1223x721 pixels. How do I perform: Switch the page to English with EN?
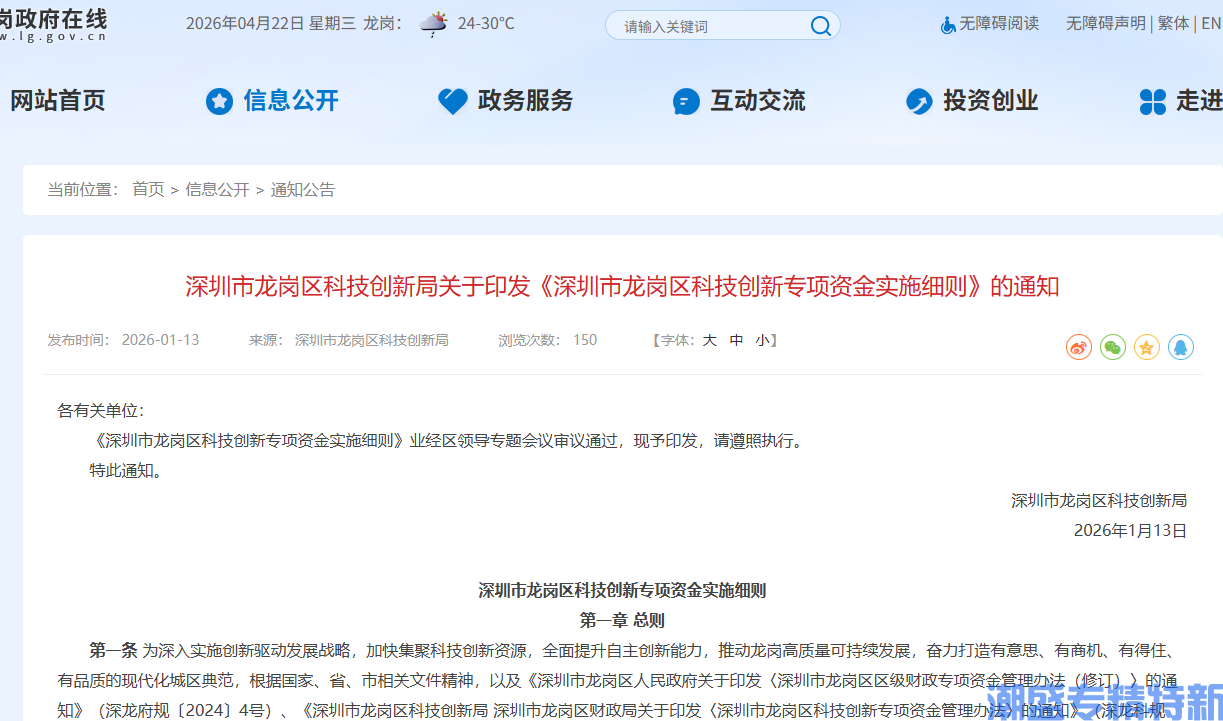coord(1213,23)
